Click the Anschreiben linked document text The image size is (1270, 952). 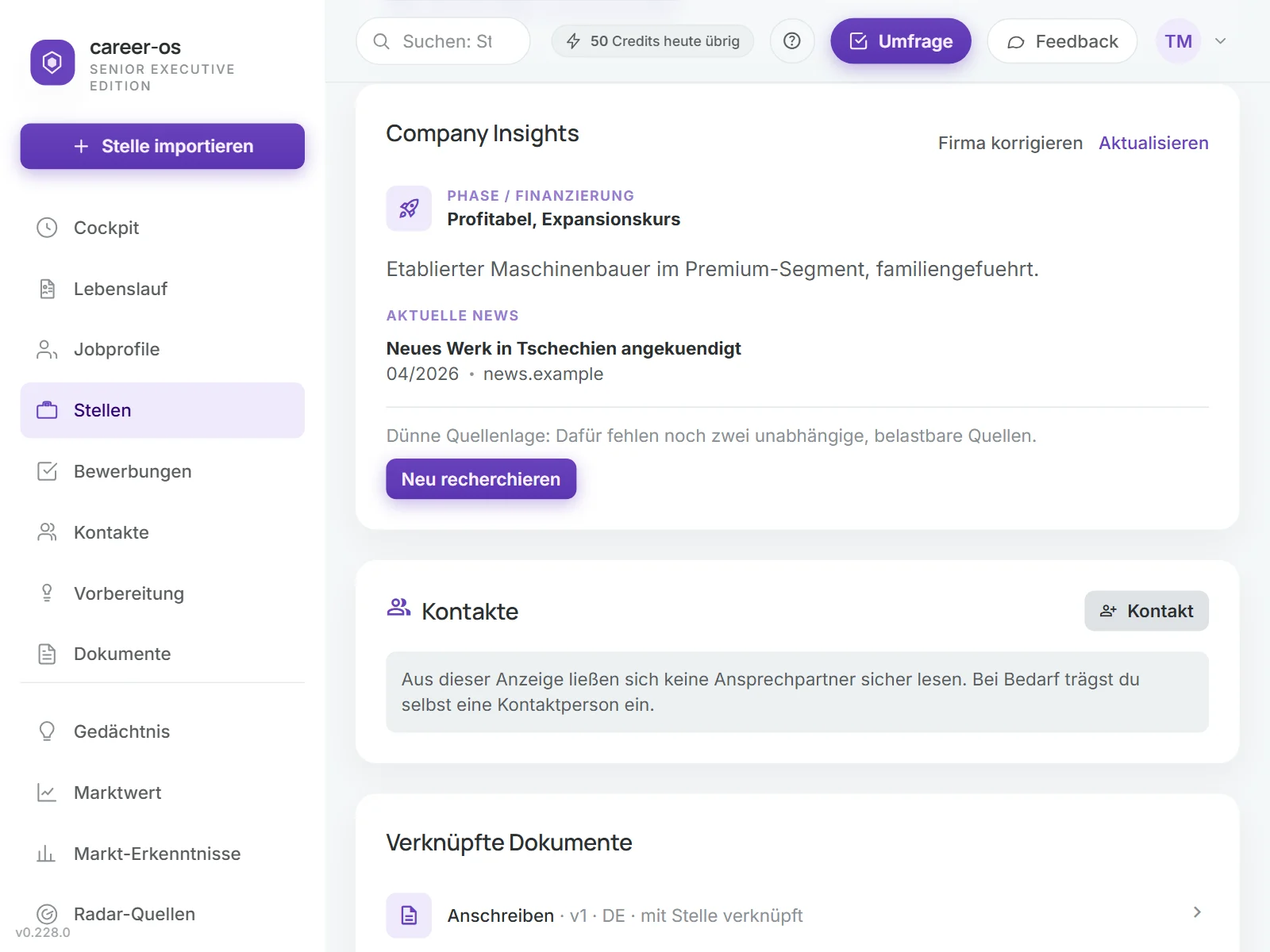(501, 916)
